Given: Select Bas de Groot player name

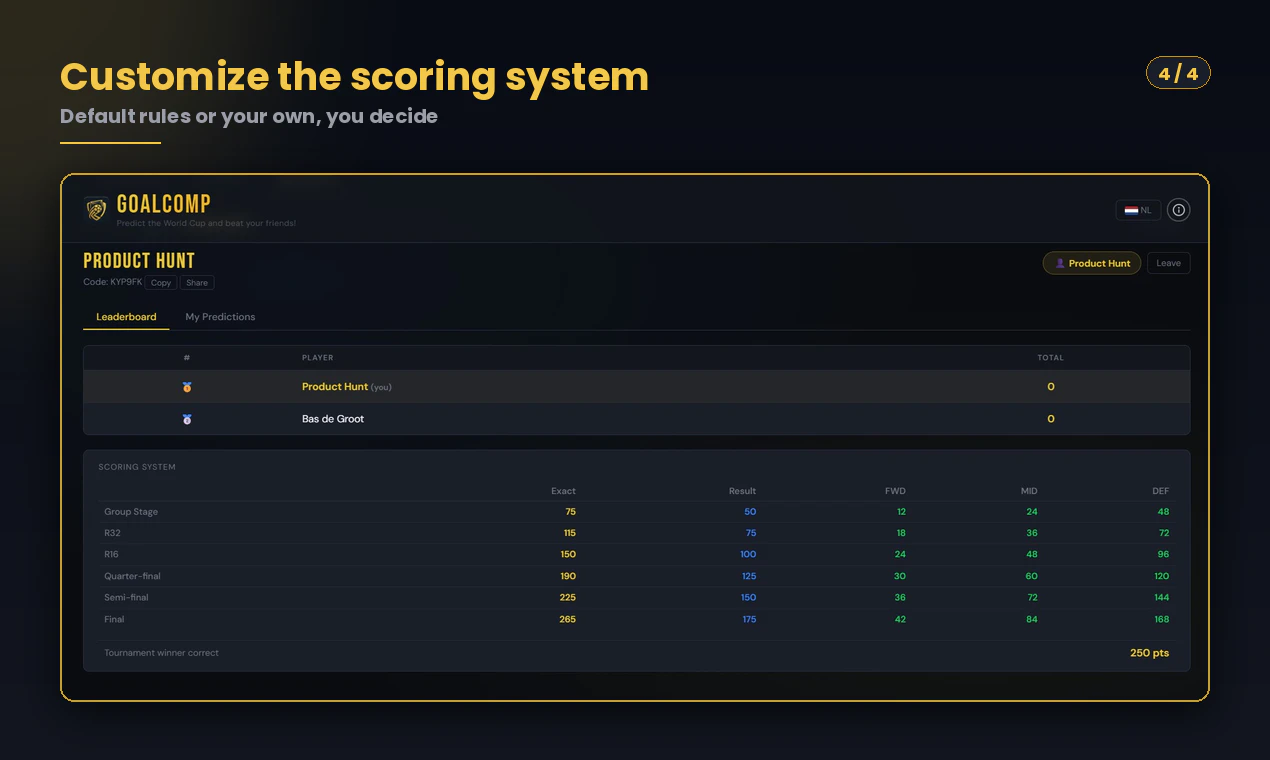Looking at the screenshot, I should point(333,419).
